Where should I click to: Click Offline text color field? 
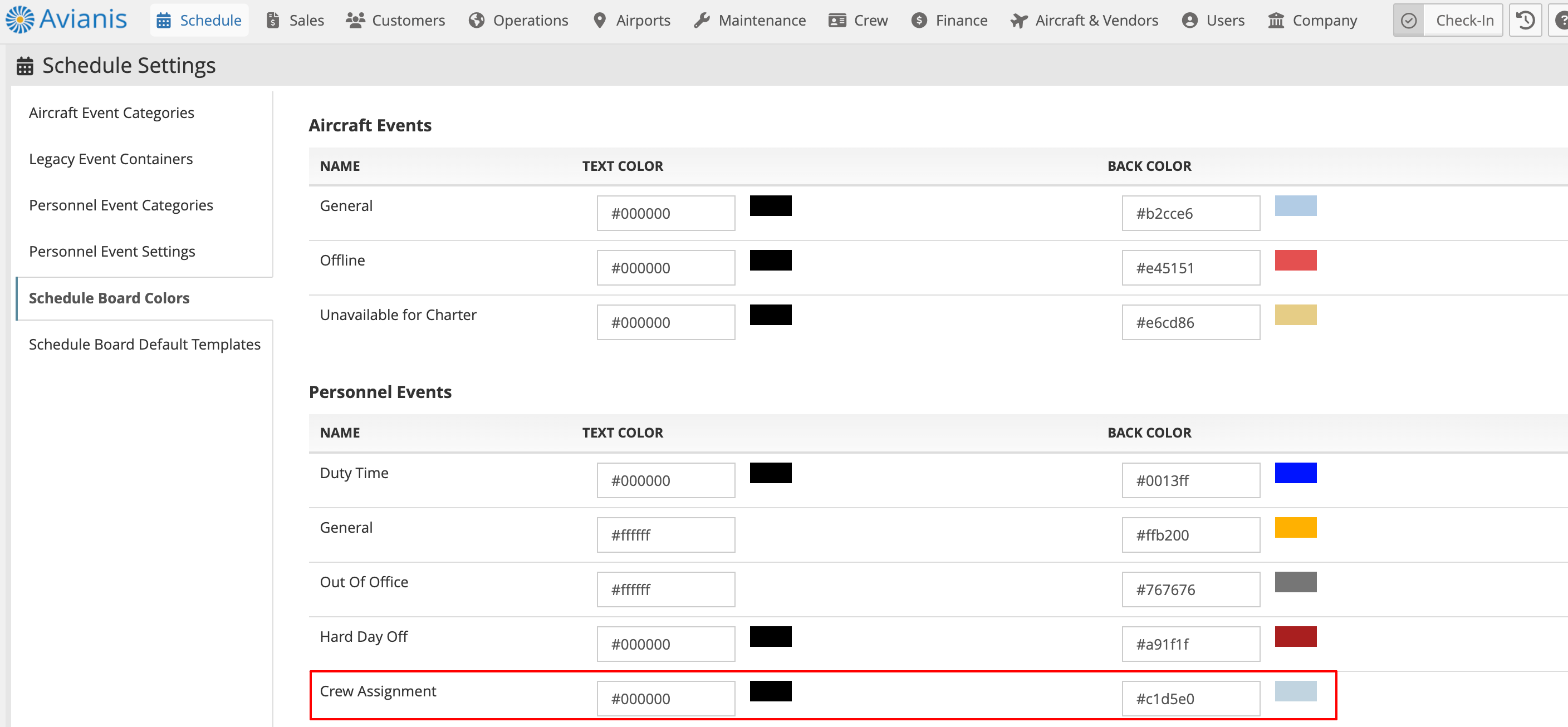click(x=665, y=268)
